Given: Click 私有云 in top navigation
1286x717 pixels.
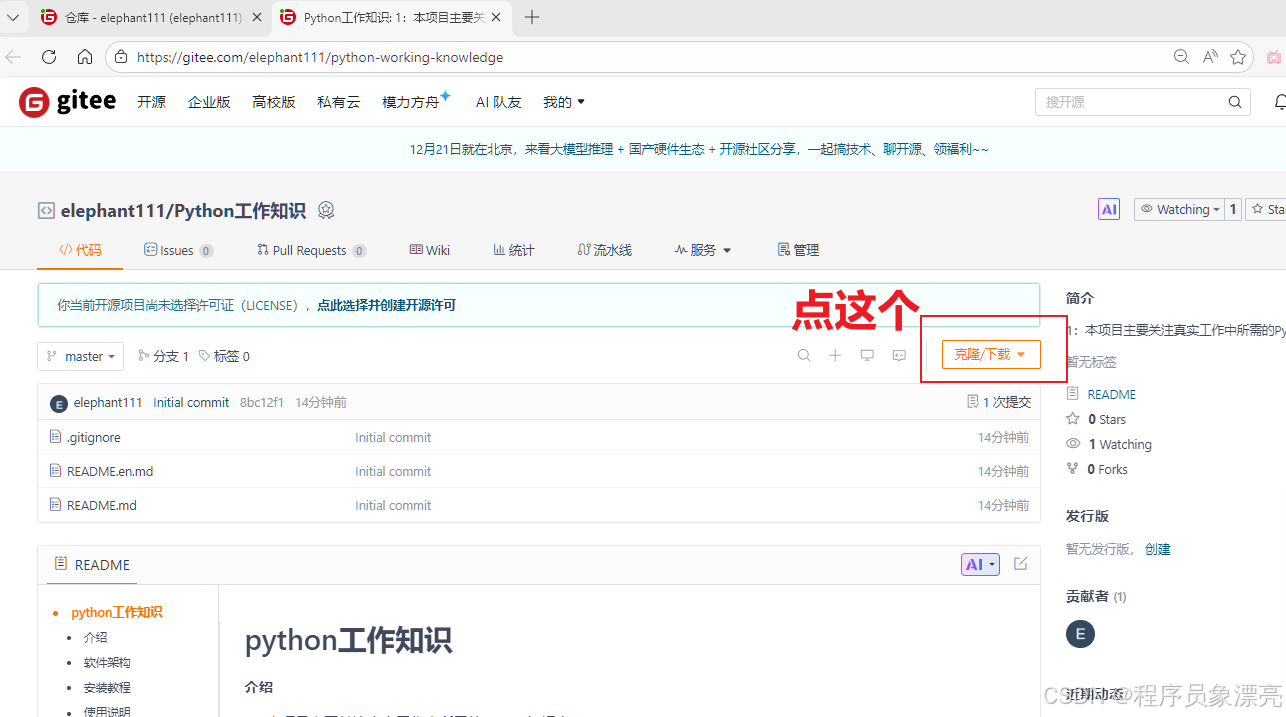Looking at the screenshot, I should tap(339, 102).
